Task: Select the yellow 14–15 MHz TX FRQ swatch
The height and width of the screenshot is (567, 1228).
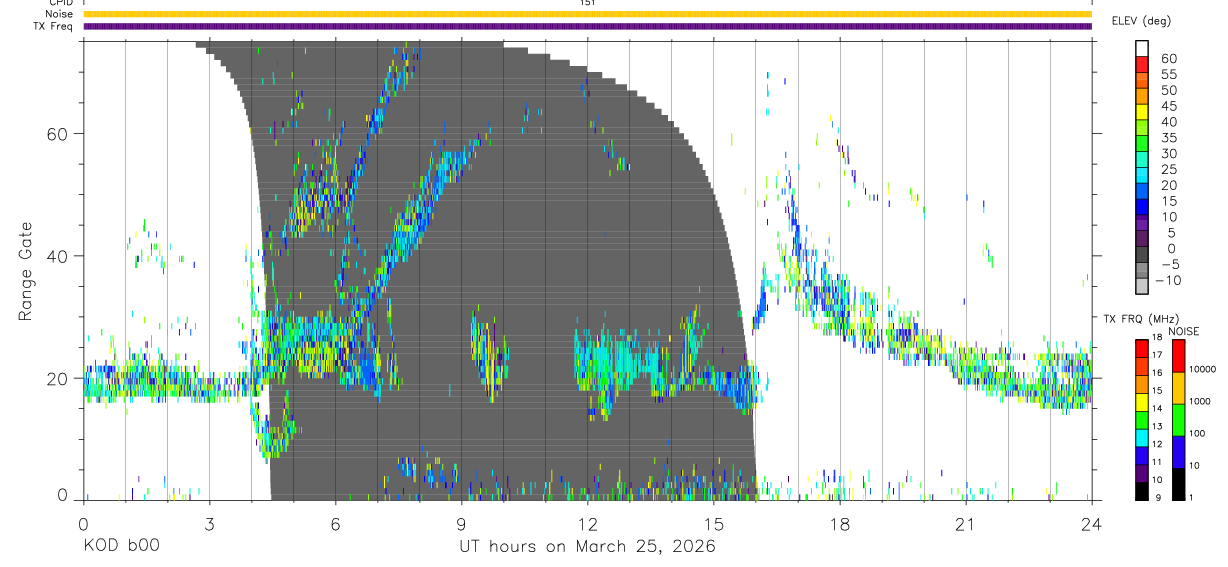Action: (x=1142, y=402)
